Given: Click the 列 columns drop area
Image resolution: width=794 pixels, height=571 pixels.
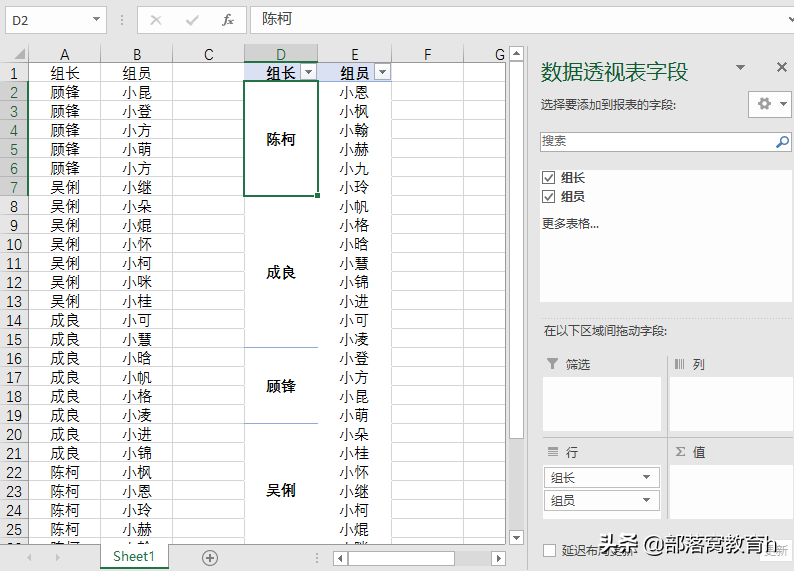Looking at the screenshot, I should 732,403.
